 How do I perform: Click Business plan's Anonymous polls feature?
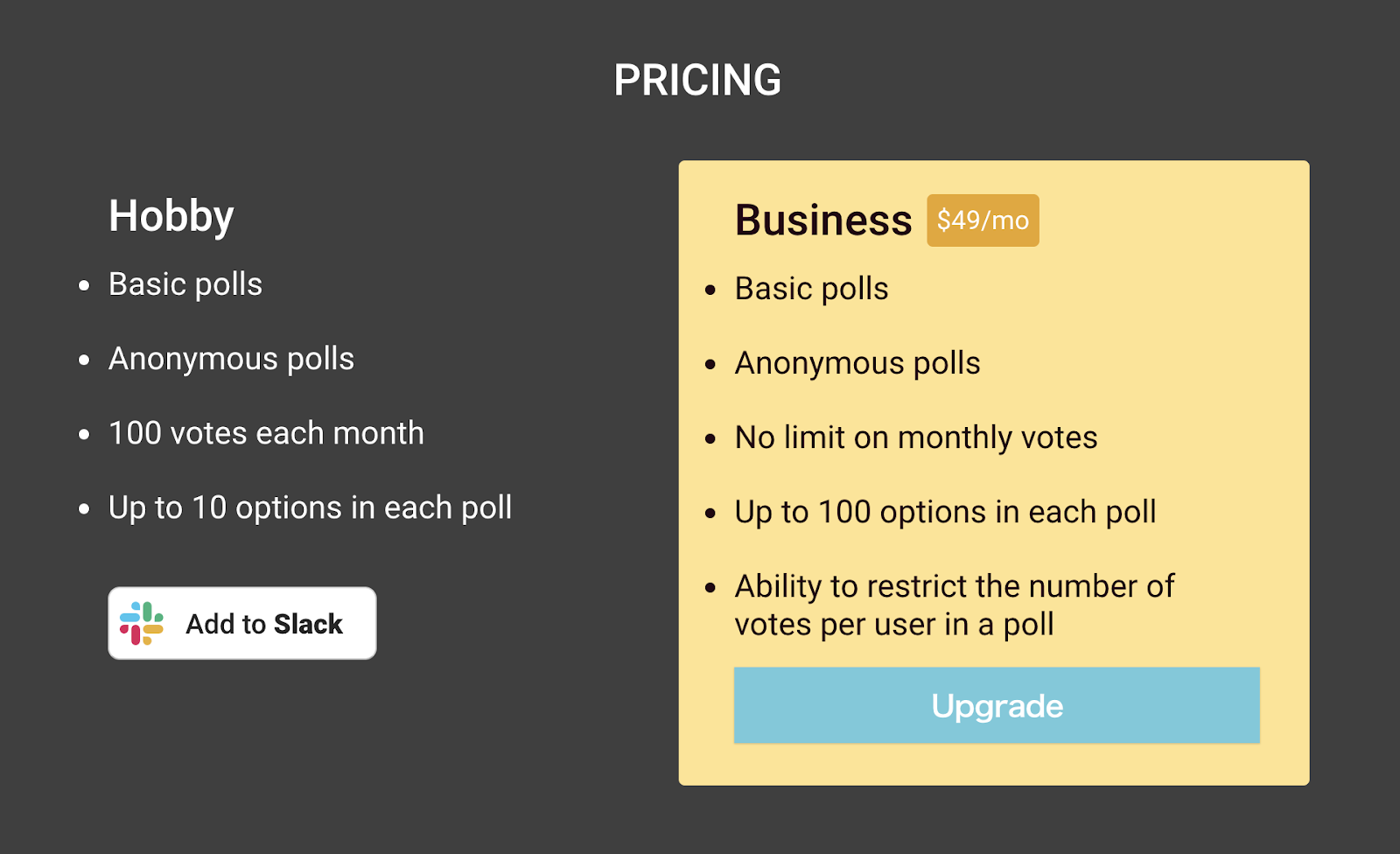[x=857, y=363]
